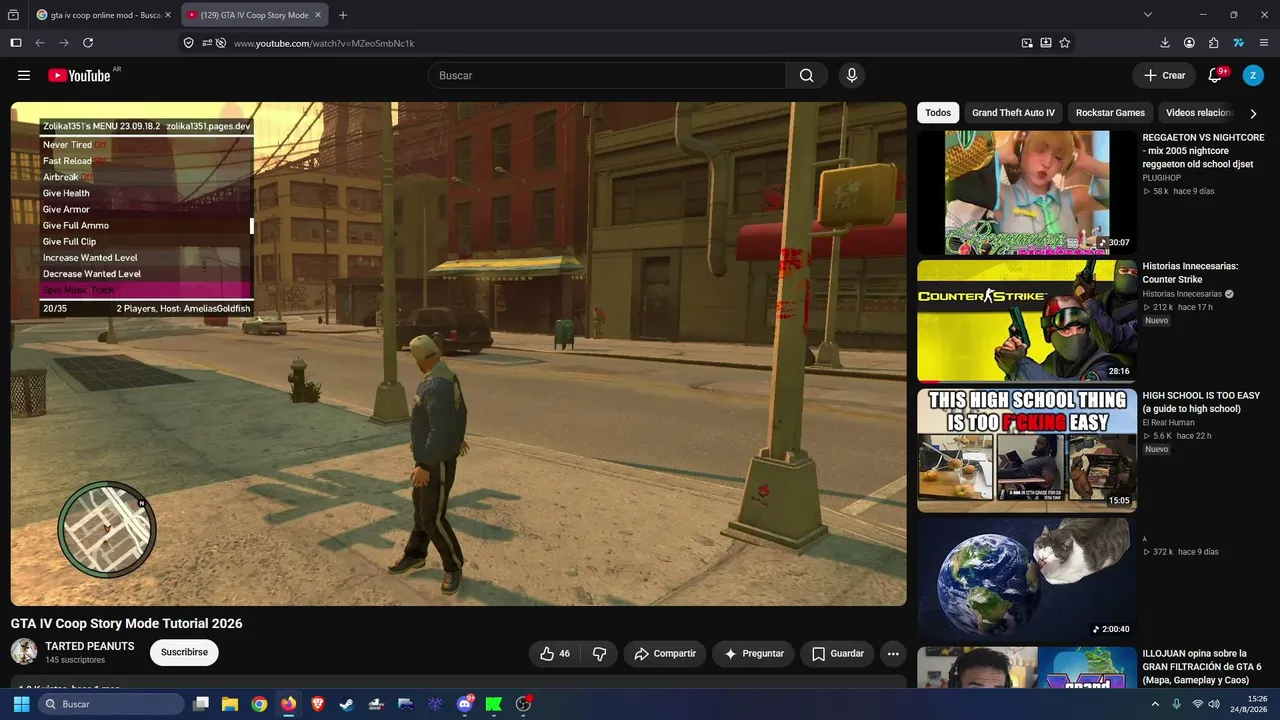Open the browser downloads panel
1280x720 pixels.
(x=1165, y=43)
